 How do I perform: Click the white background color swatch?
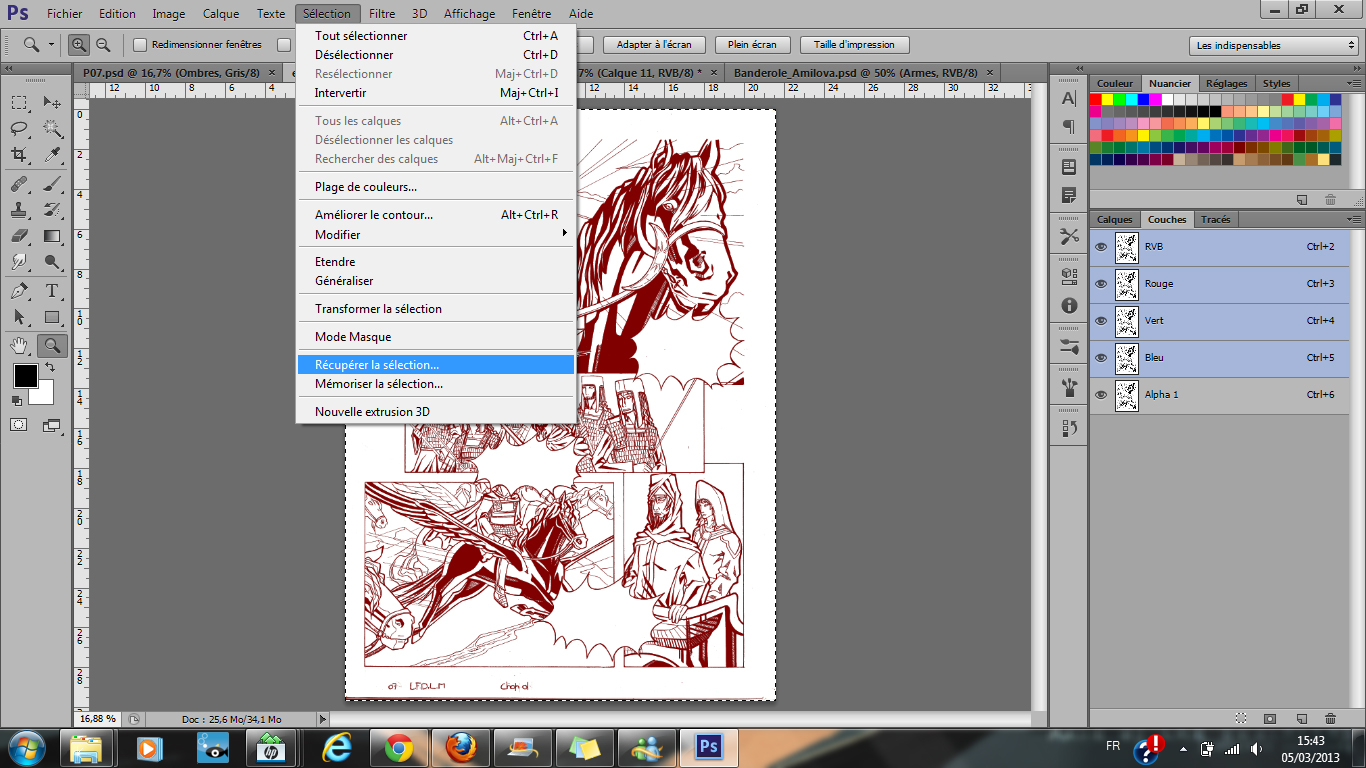[44, 396]
